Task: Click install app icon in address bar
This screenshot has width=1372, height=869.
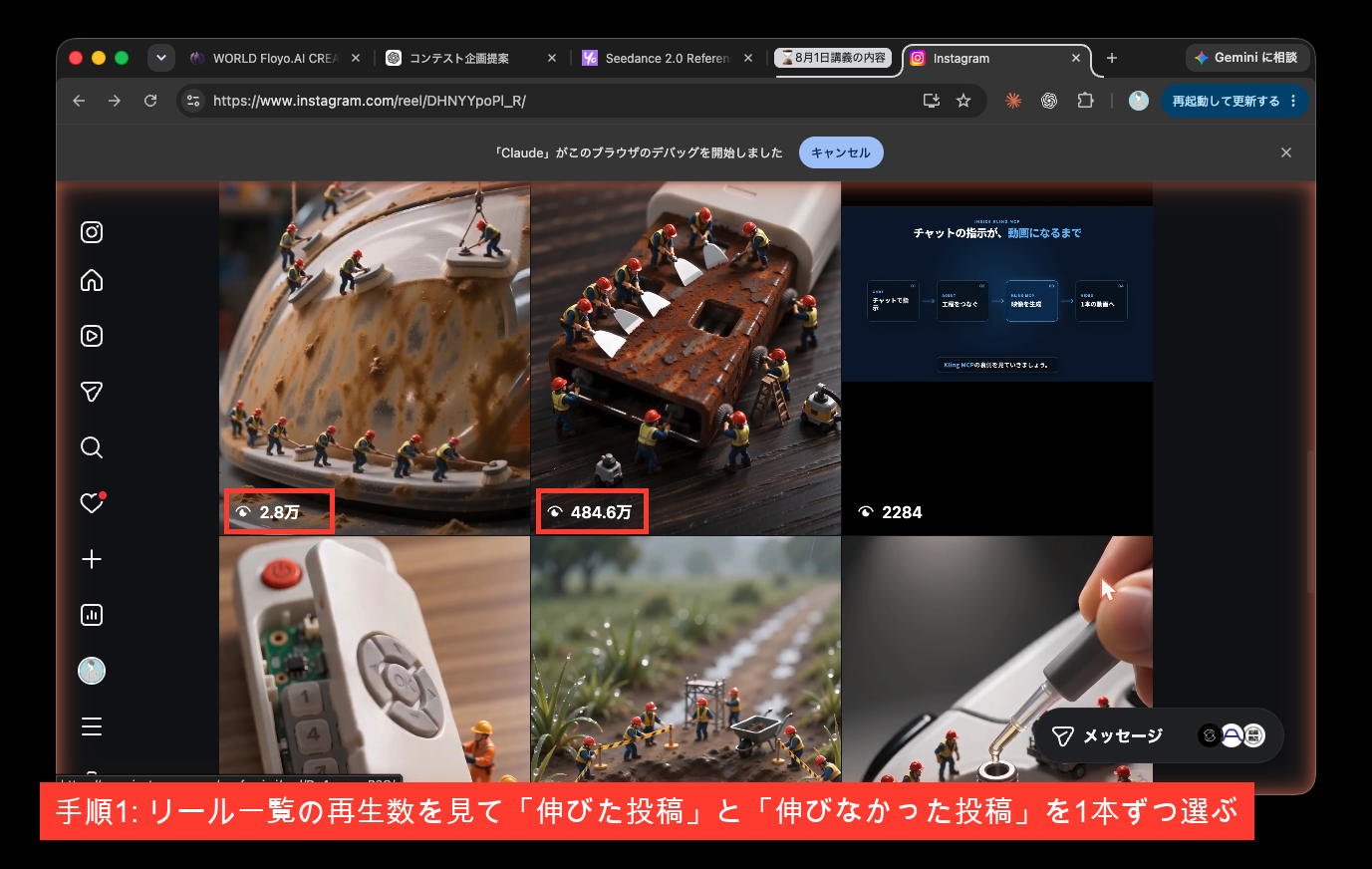Action: pos(932,101)
